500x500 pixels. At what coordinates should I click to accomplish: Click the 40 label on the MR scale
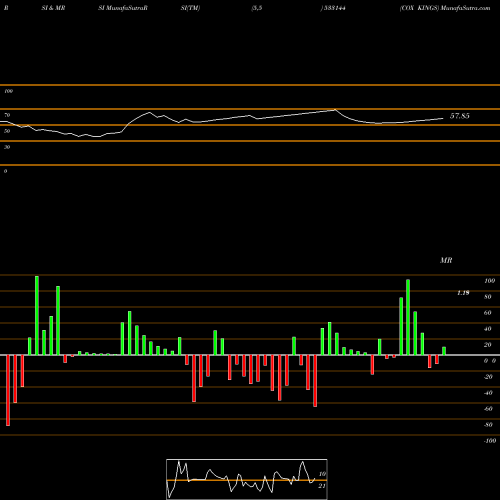click(x=488, y=329)
